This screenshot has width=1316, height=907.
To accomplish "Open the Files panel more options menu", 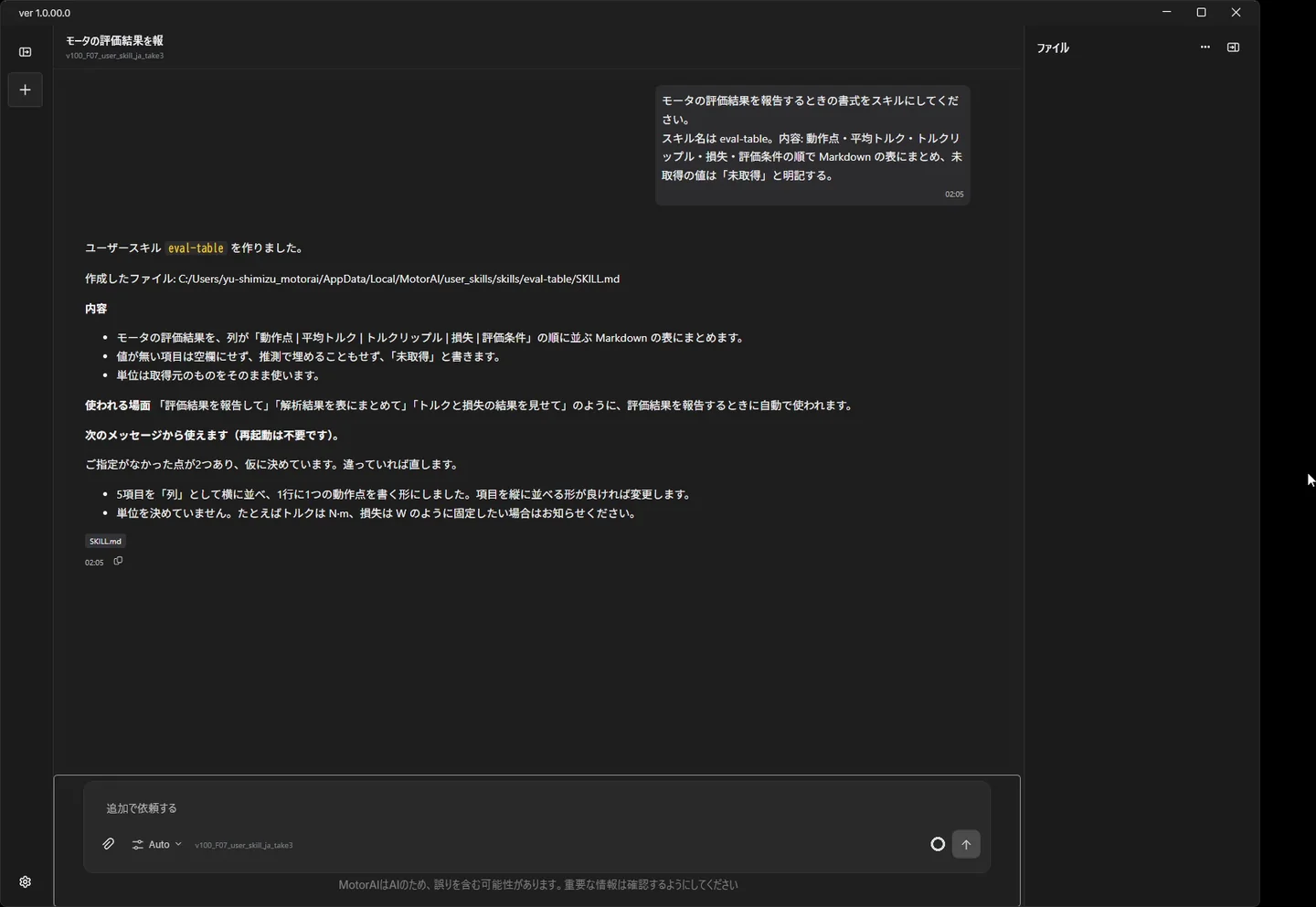I will coord(1205,47).
